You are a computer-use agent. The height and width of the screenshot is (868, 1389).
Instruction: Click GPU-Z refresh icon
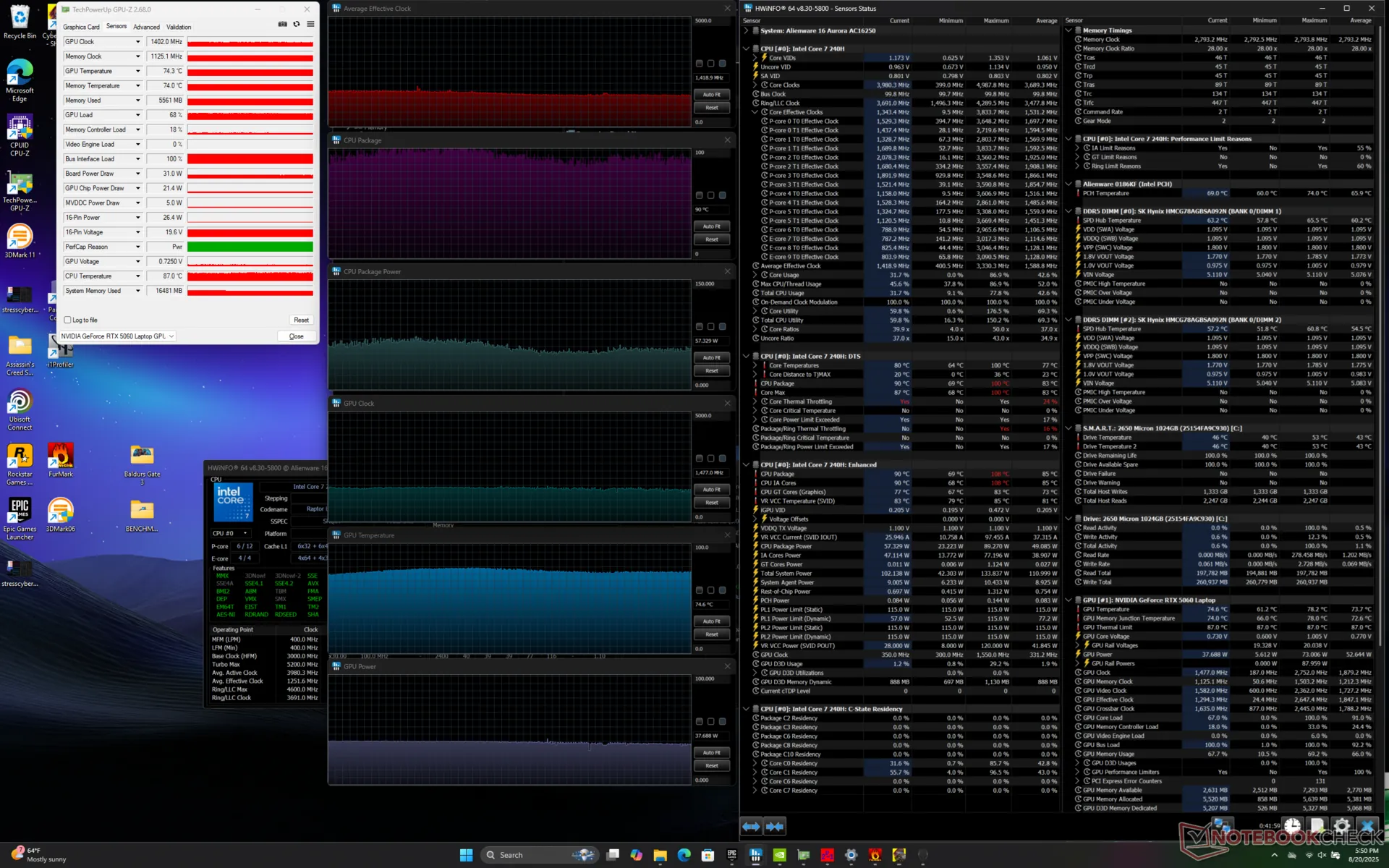tap(296, 24)
